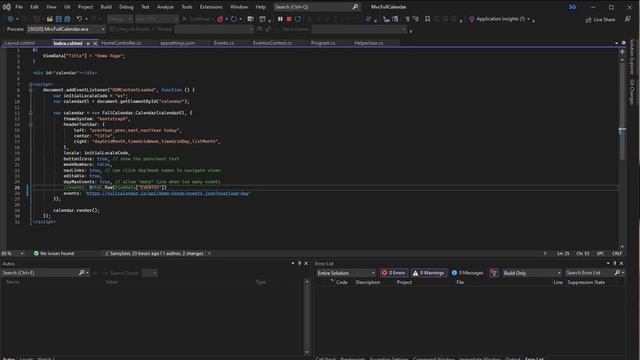640x360 pixels.
Task: Click the Autos panel vertical scrollbar down arrow
Action: coord(307,352)
